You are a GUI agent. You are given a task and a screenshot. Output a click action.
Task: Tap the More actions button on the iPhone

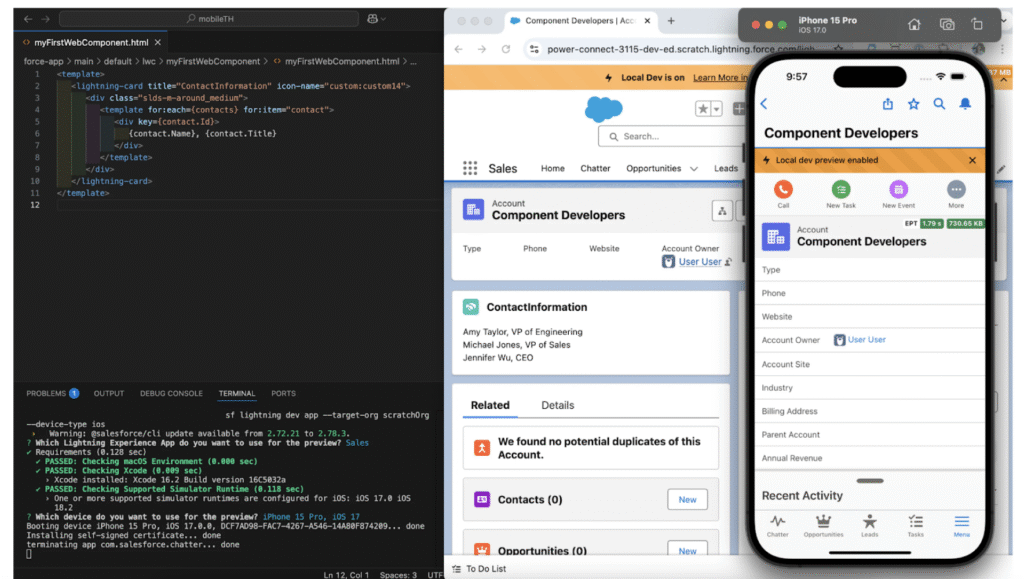click(956, 194)
